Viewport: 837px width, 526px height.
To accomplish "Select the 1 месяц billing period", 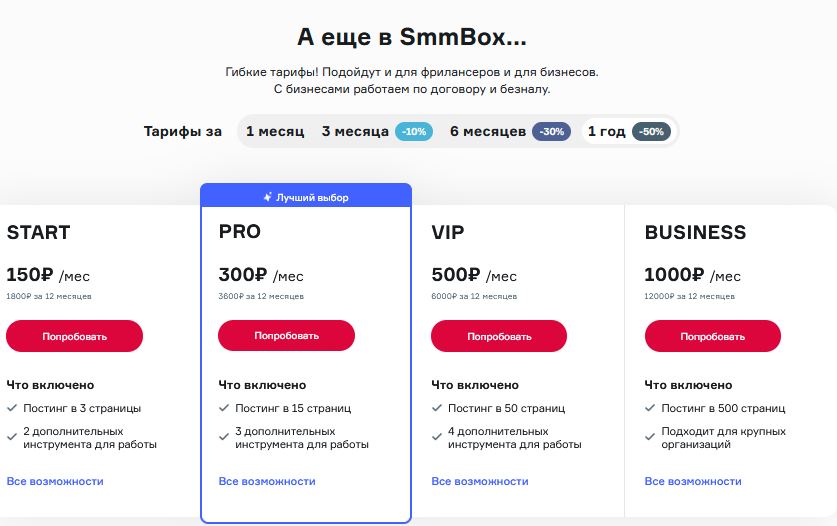I will tap(275, 132).
